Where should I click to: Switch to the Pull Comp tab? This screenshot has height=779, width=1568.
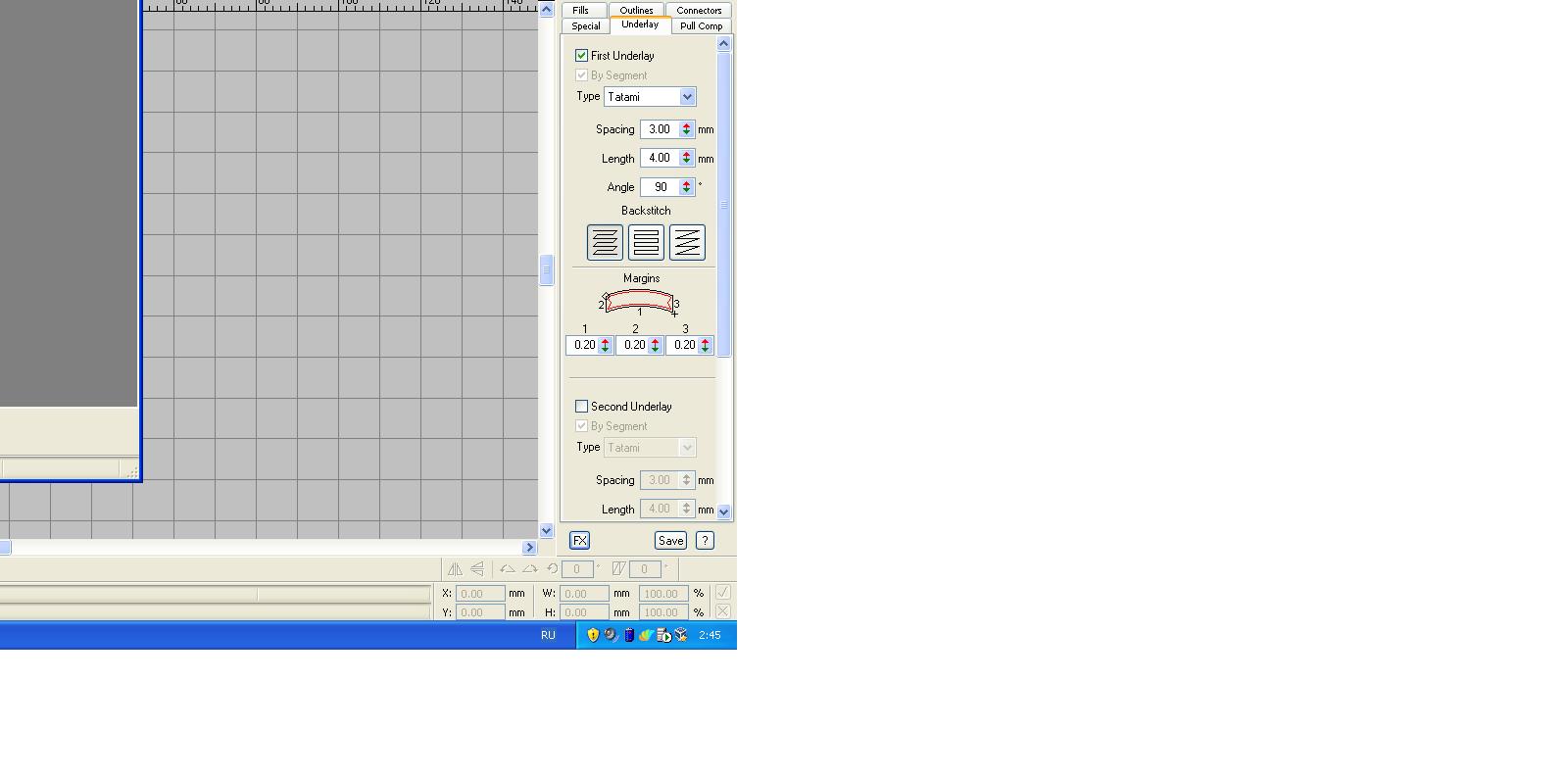702,25
